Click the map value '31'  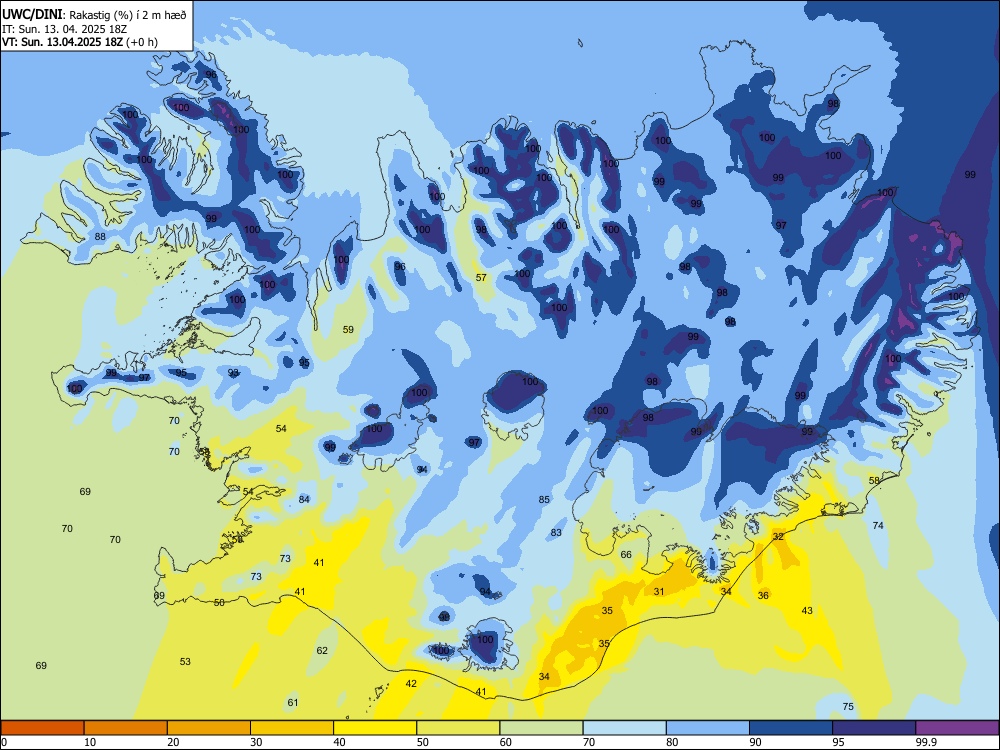659,592
